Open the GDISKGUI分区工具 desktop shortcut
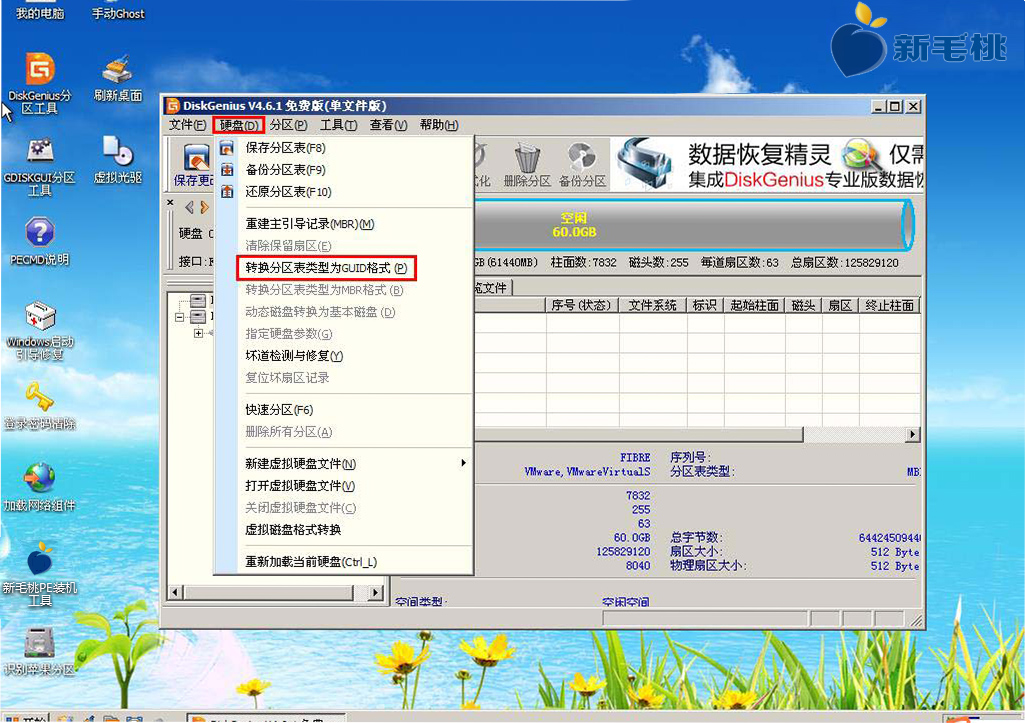This screenshot has width=1025, height=723. 40,166
